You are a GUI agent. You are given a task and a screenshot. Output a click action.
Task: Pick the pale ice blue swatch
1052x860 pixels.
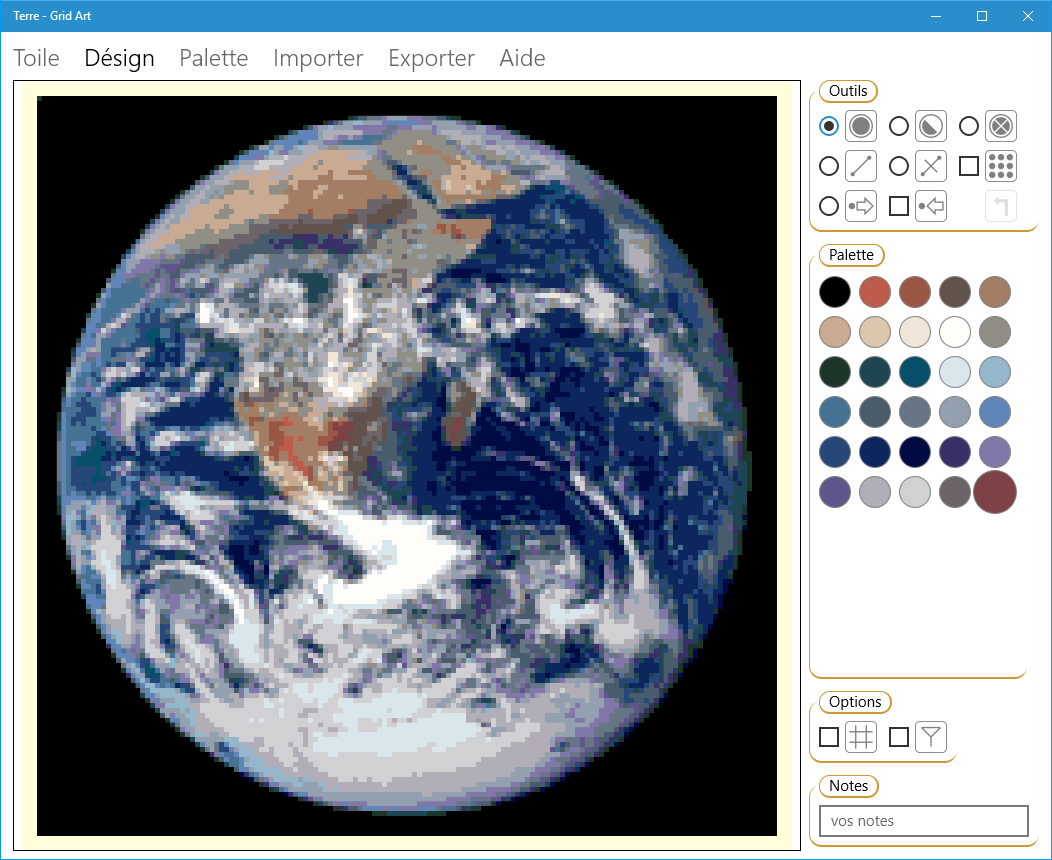(955, 372)
